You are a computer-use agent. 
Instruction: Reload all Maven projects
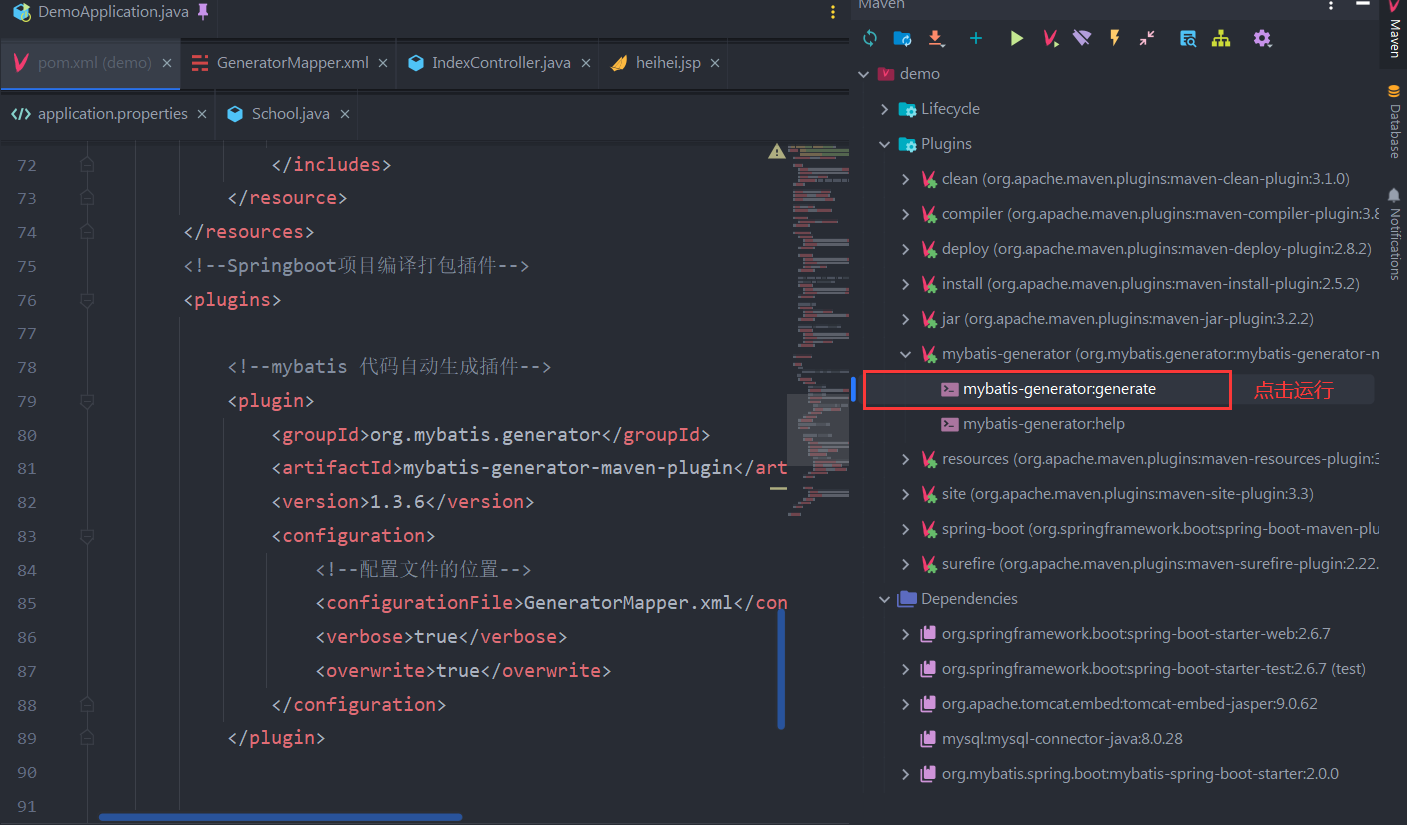pos(870,39)
